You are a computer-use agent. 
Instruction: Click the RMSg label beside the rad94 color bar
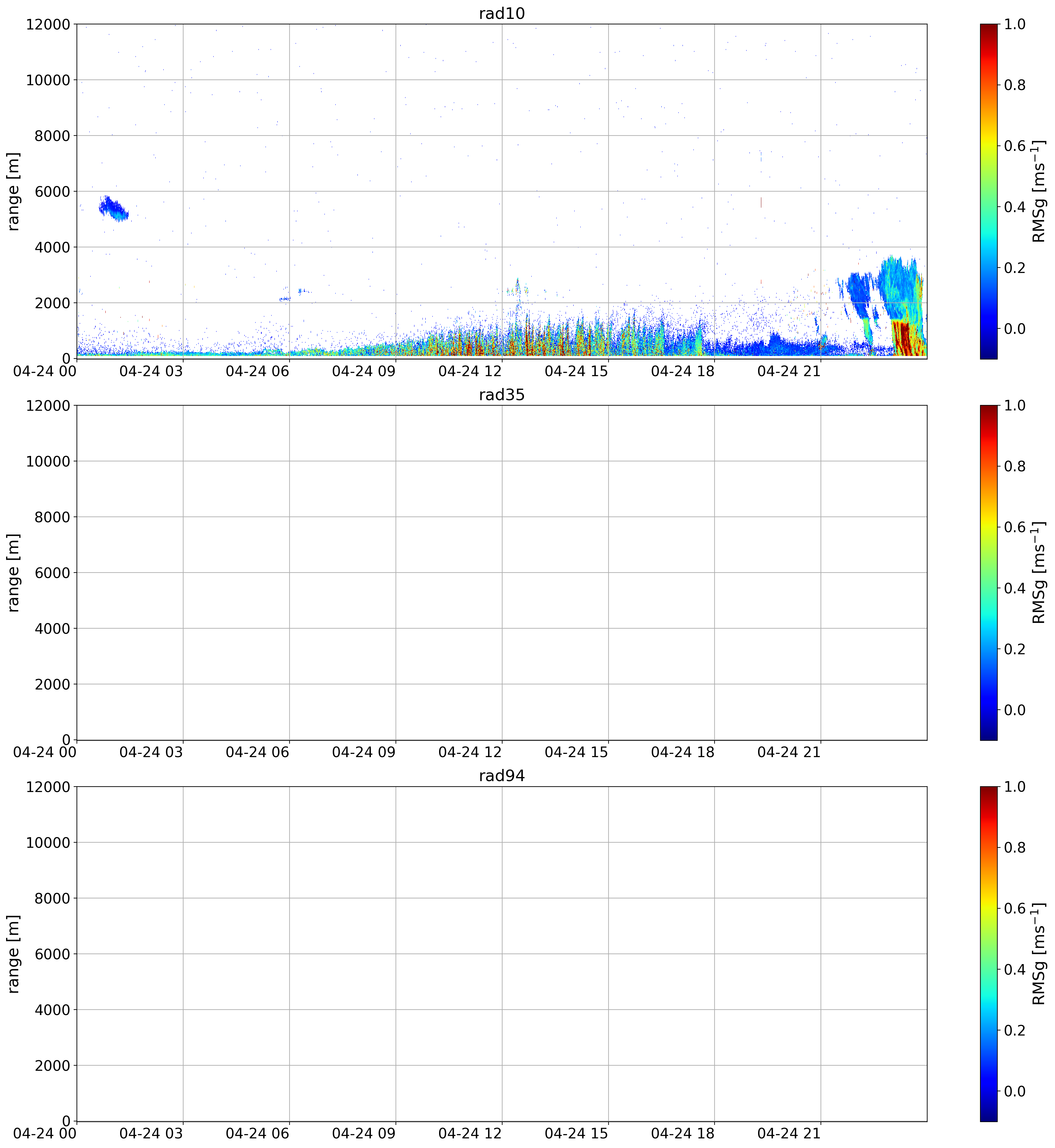tap(1039, 954)
